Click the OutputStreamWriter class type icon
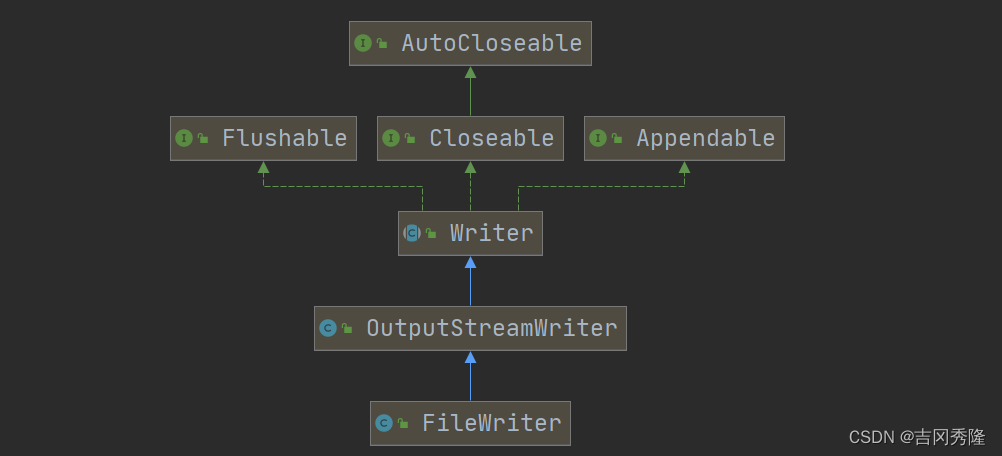 (x=327, y=328)
